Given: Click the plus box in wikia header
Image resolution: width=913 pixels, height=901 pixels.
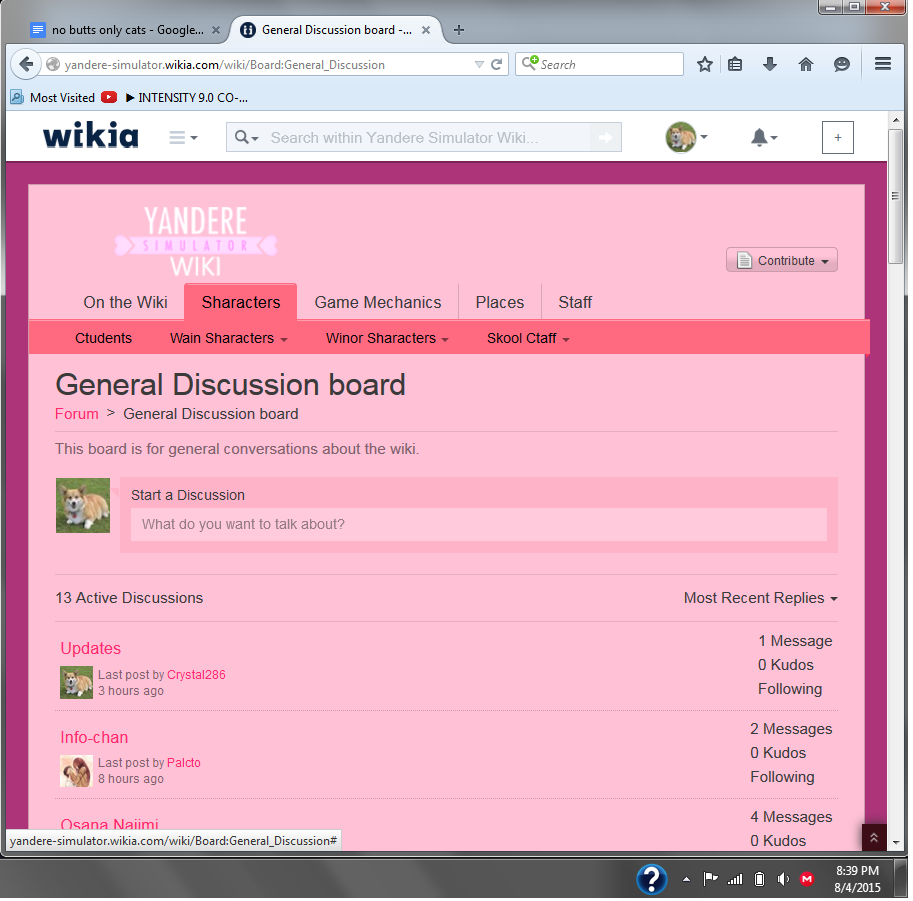Looking at the screenshot, I should [x=837, y=137].
